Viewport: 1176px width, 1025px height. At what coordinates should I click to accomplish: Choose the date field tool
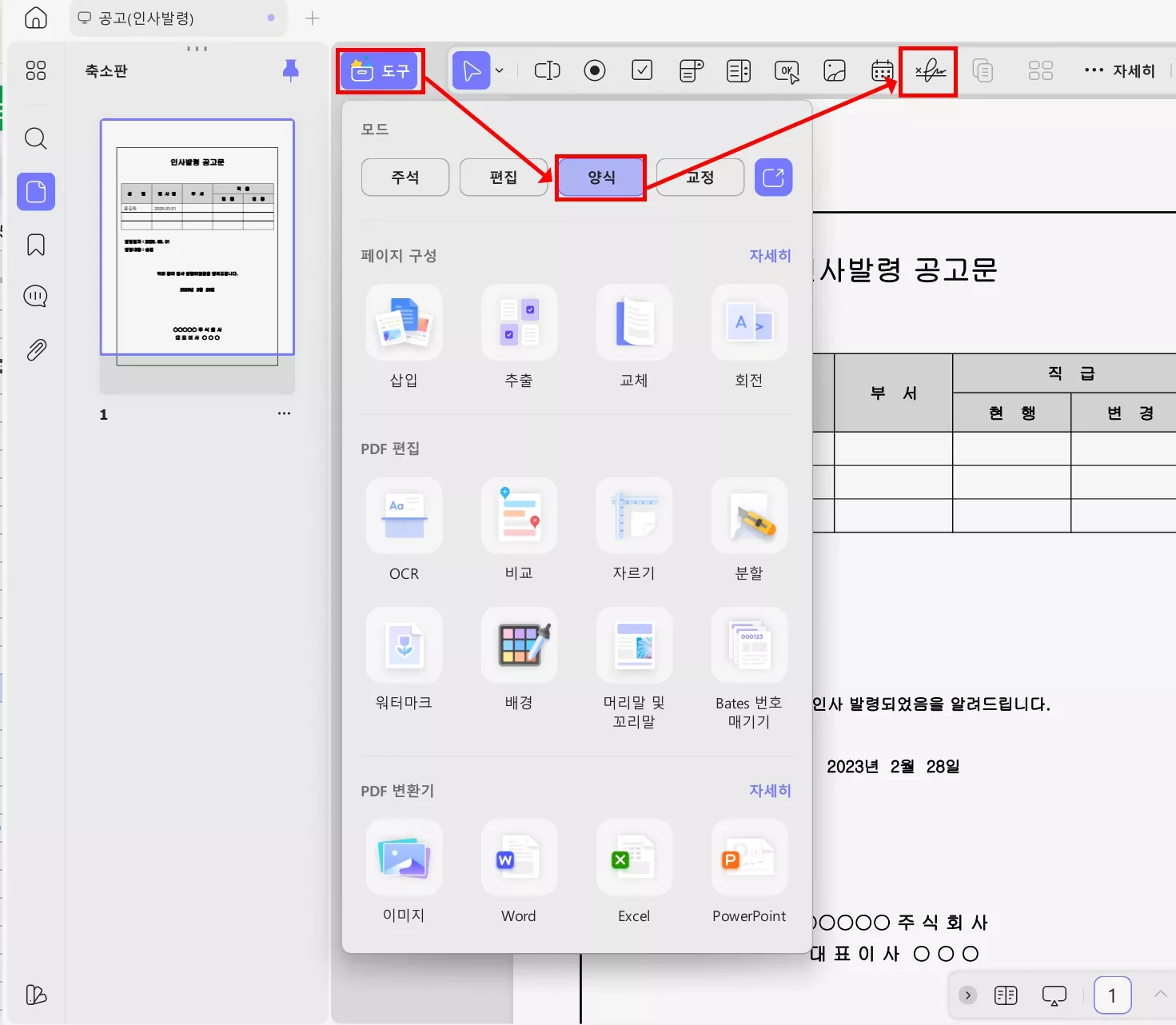881,70
